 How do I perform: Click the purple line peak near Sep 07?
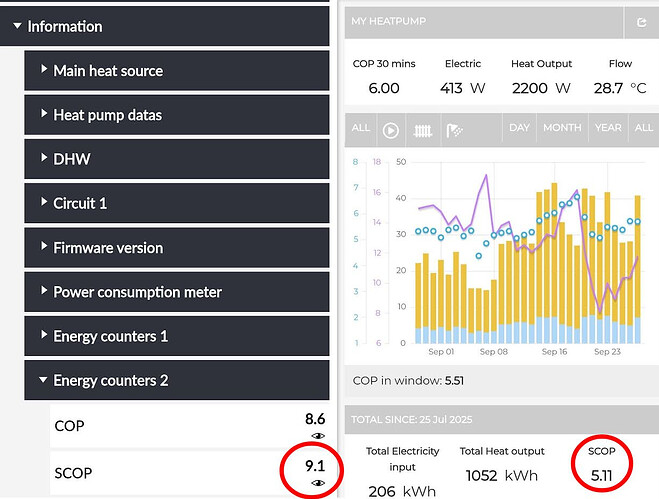486,175
